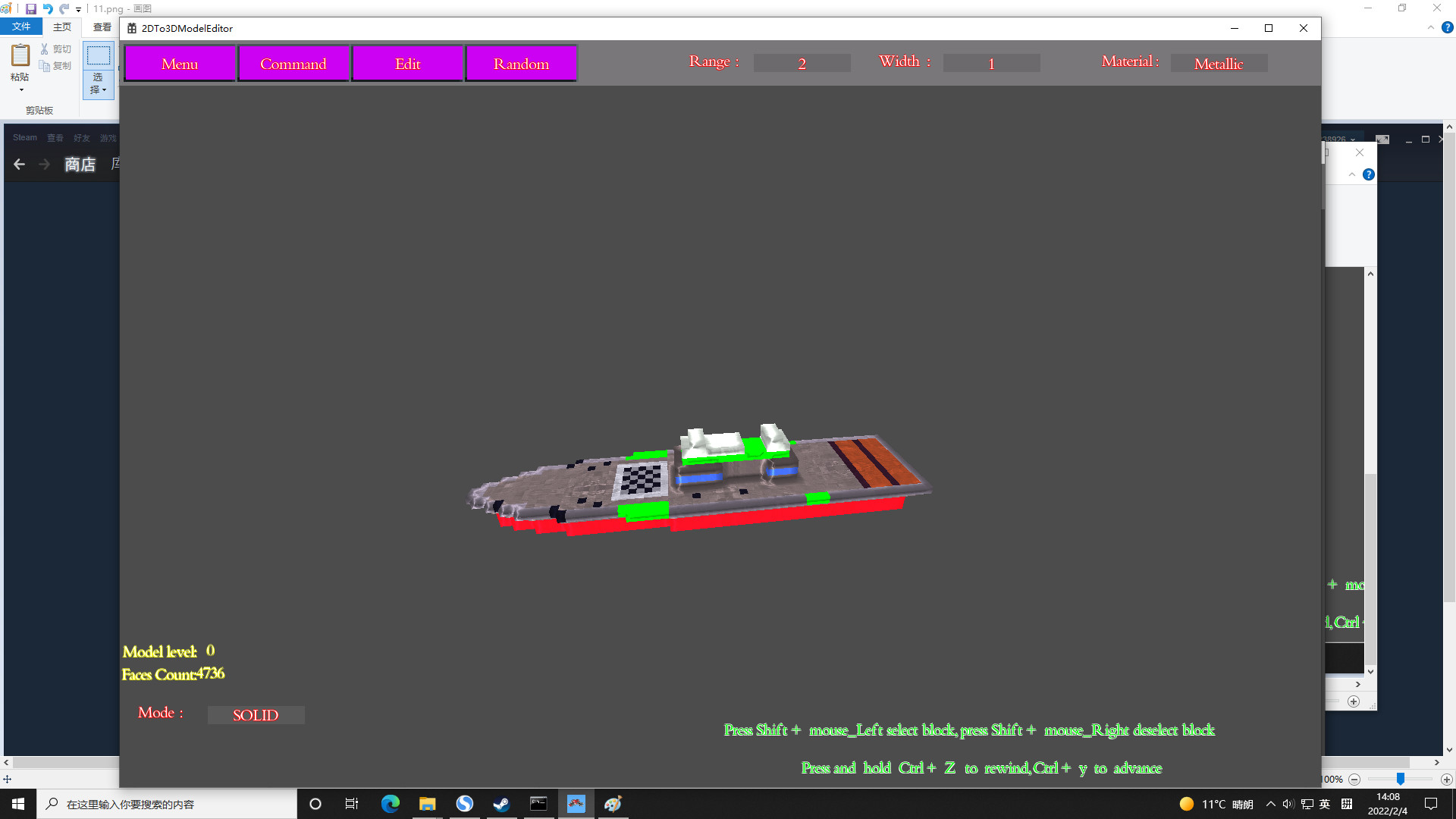Image resolution: width=1456 pixels, height=819 pixels.
Task: Click the Range input field showing 2
Action: pyautogui.click(x=802, y=63)
